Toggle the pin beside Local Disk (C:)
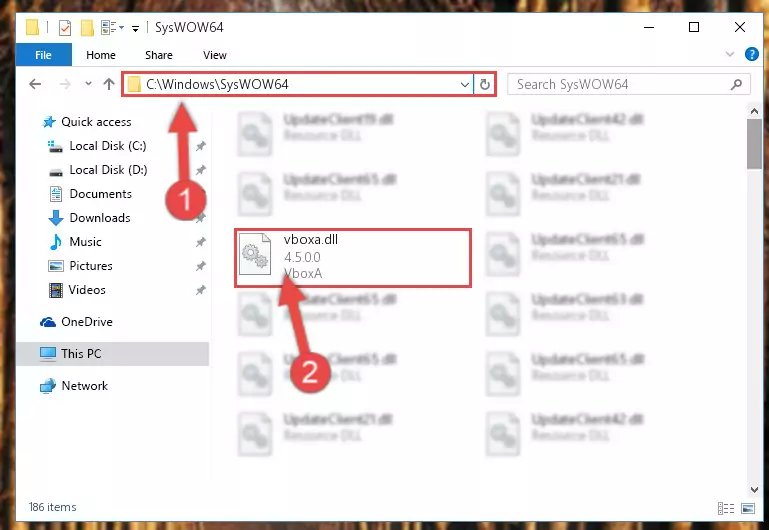The image size is (769, 530). (x=200, y=146)
